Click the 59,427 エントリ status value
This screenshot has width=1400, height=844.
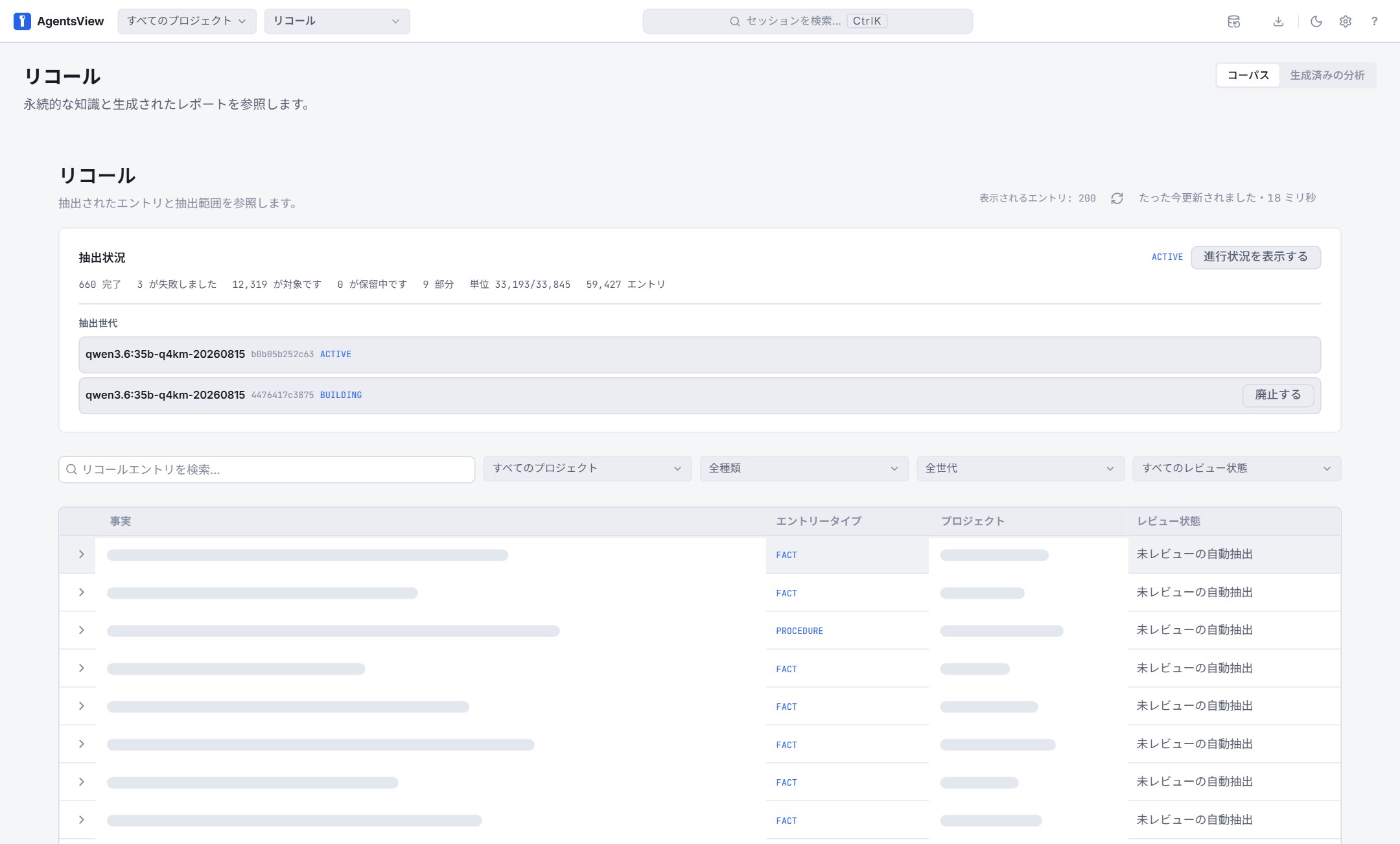pyautogui.click(x=625, y=285)
